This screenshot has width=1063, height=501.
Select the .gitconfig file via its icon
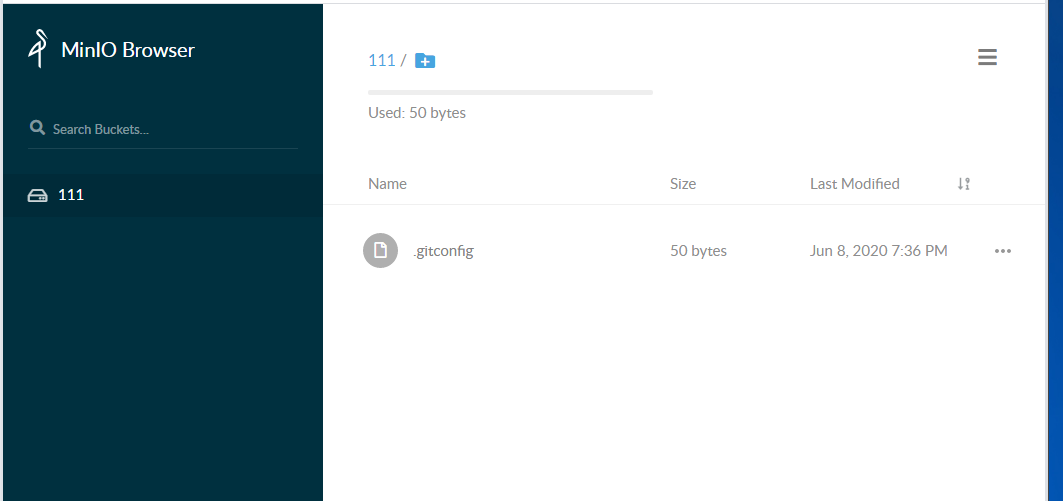380,250
